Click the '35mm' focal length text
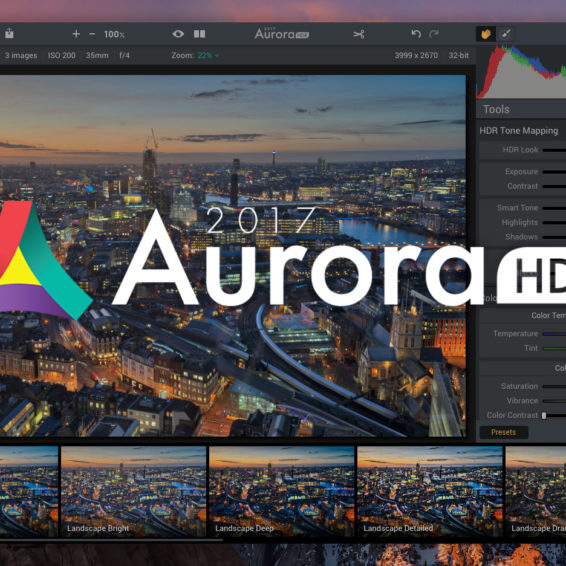 (x=97, y=55)
